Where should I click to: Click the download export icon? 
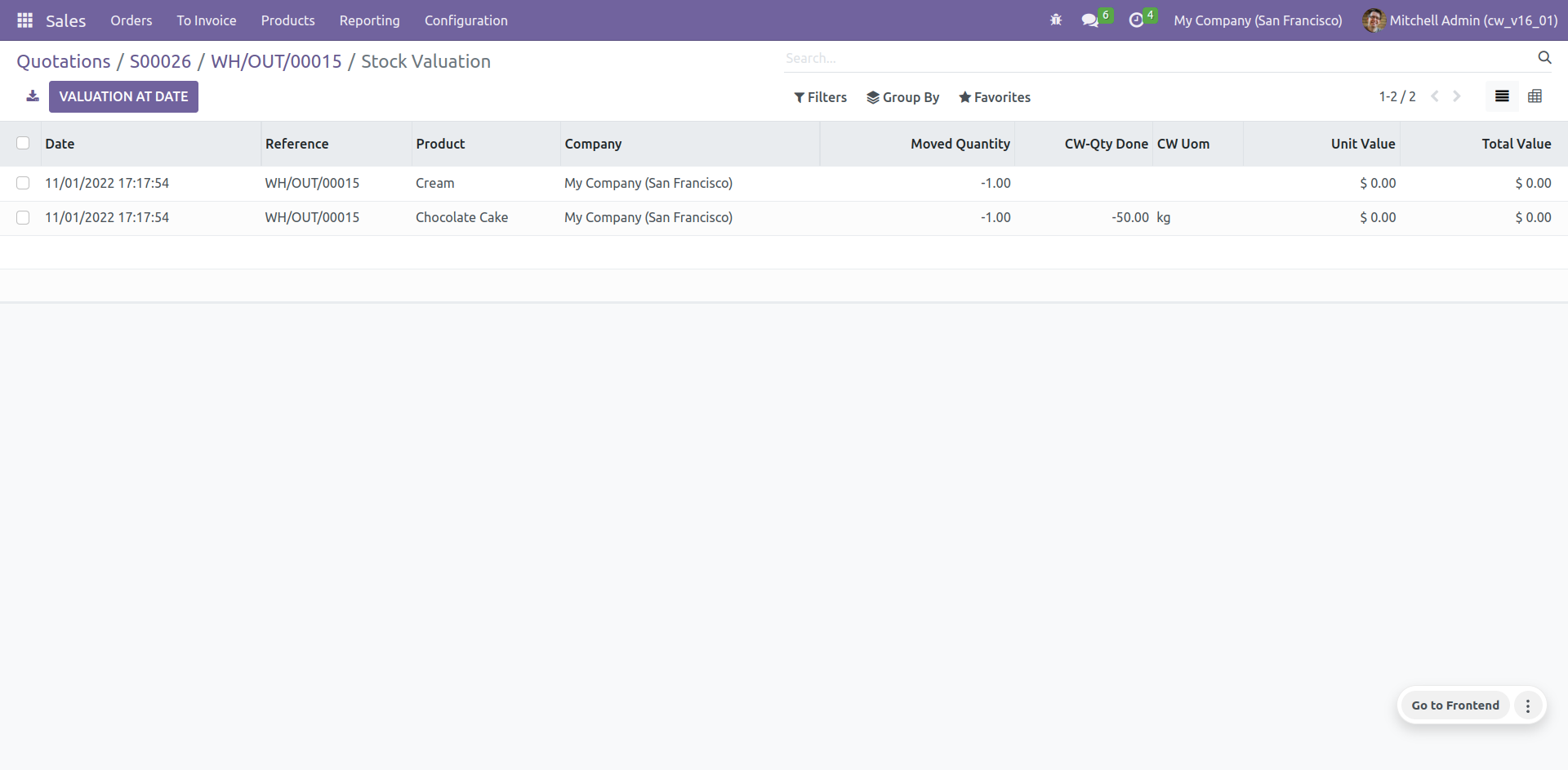pos(33,96)
